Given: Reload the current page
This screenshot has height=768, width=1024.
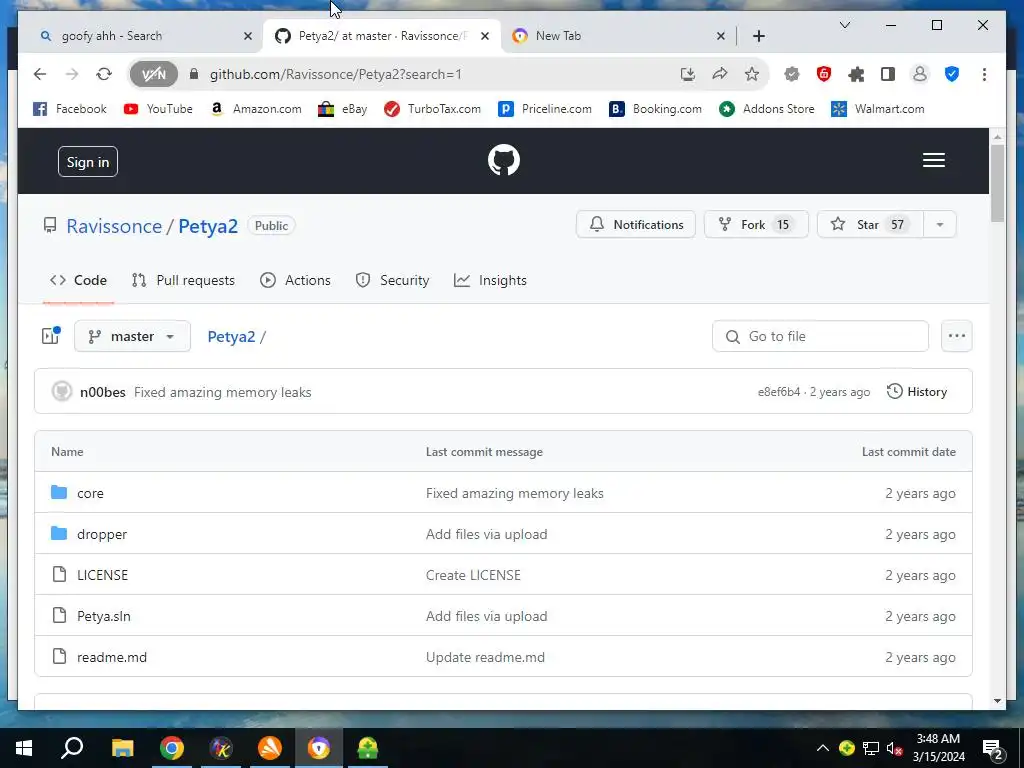Looking at the screenshot, I should coord(104,74).
